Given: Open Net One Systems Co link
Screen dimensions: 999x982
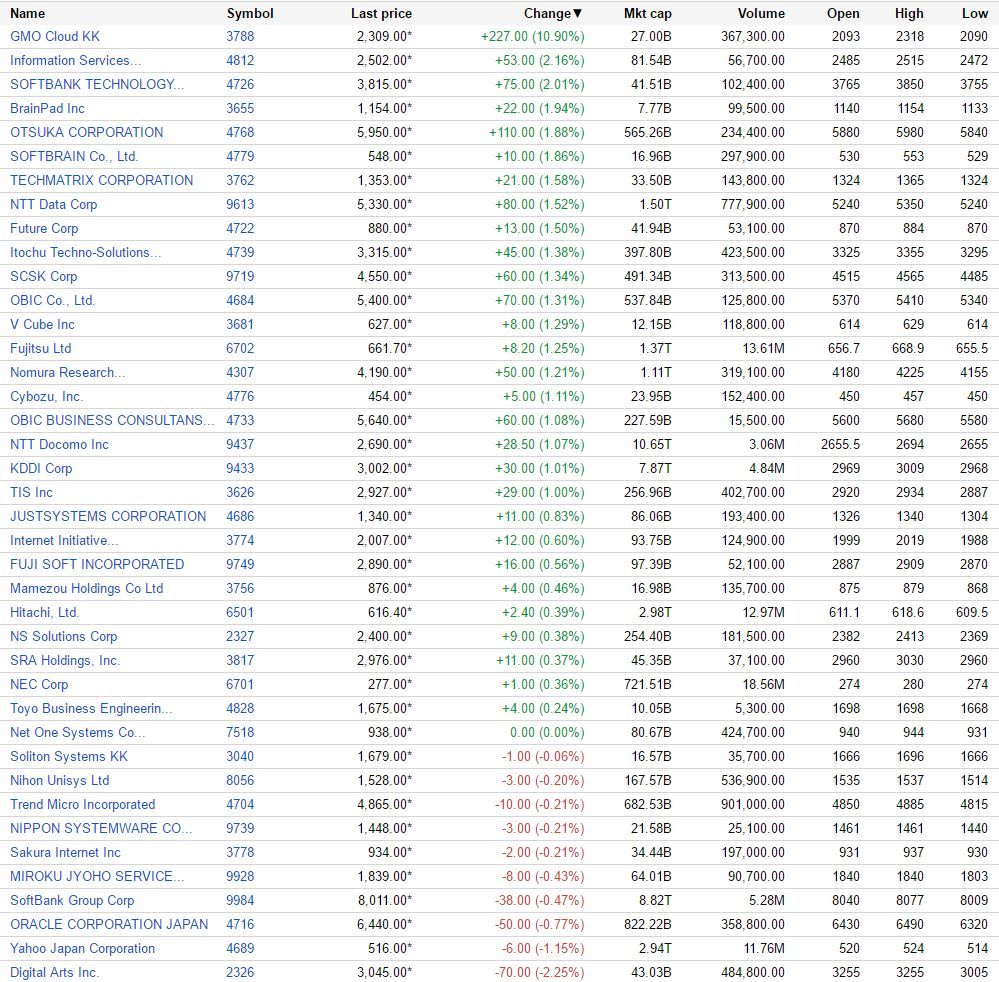Looking at the screenshot, I should 77,732.
